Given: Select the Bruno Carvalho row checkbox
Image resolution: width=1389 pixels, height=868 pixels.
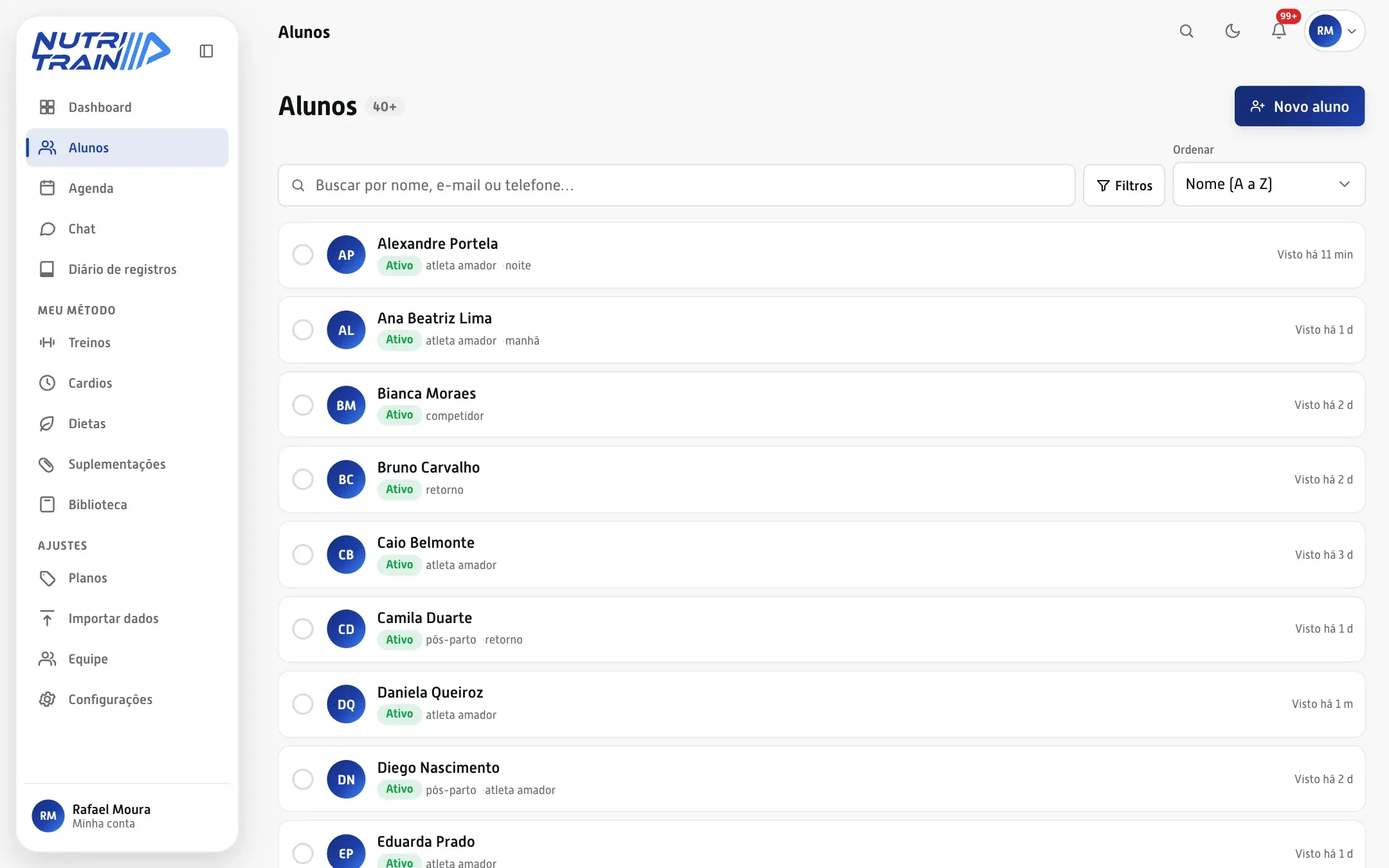Looking at the screenshot, I should pos(303,480).
